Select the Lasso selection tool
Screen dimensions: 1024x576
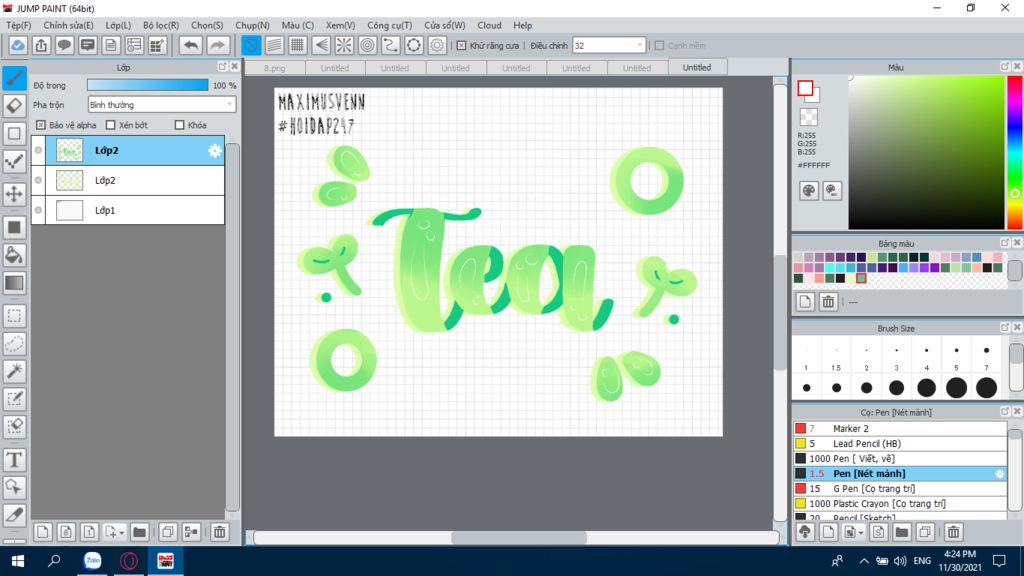coord(14,344)
